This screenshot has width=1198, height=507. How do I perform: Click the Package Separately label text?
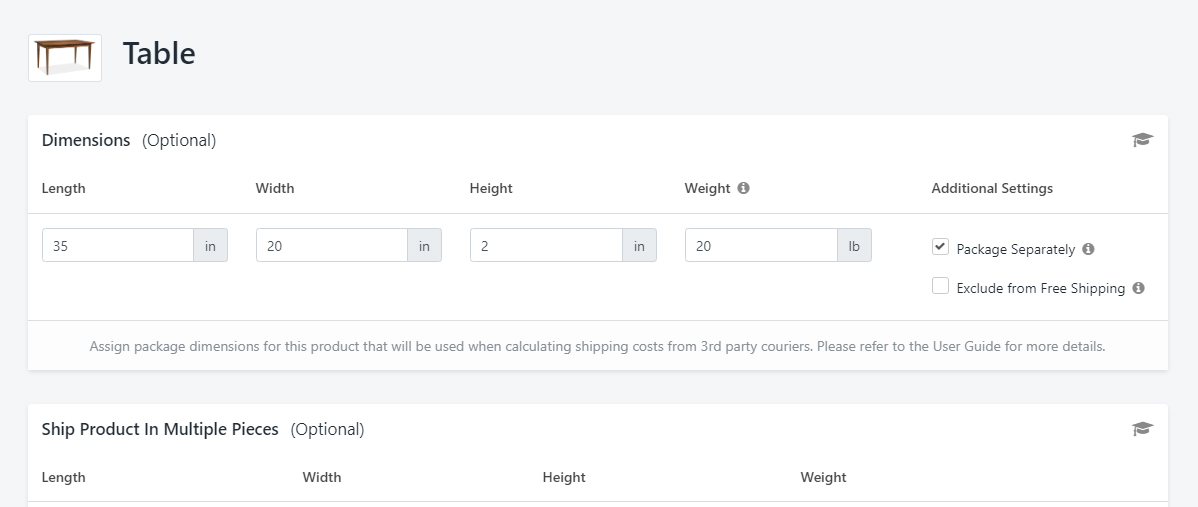(1015, 249)
